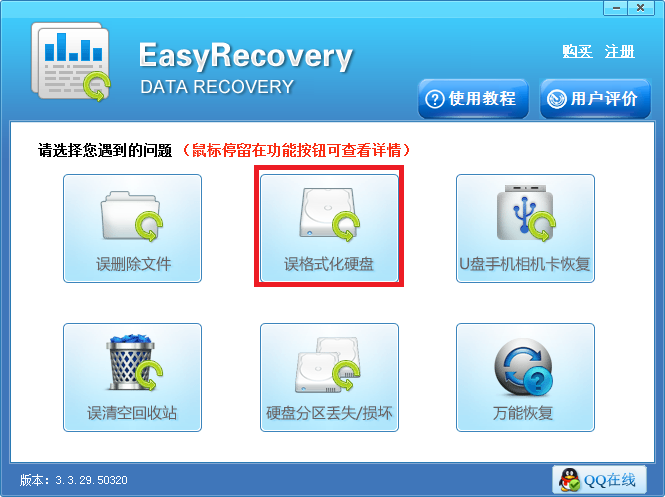Viewport: 665px width, 497px height.
Task: Open the 注册 register link
Action: [x=620, y=52]
